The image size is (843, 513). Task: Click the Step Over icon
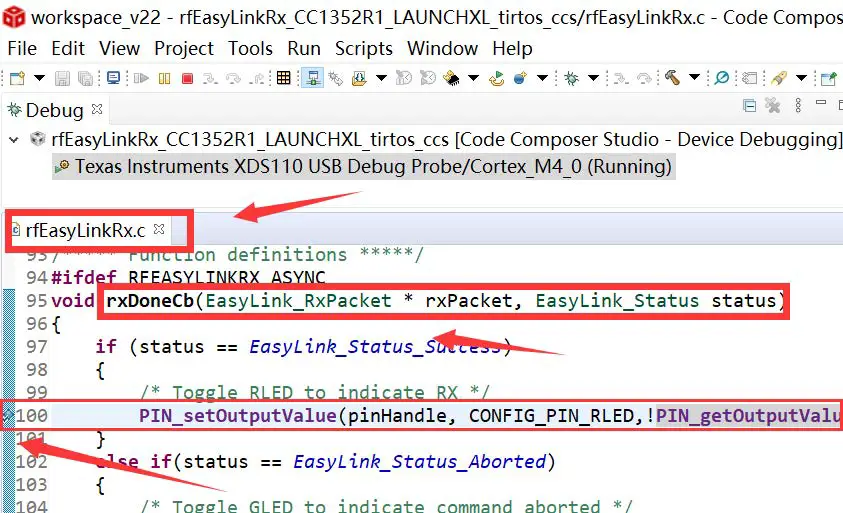233,79
